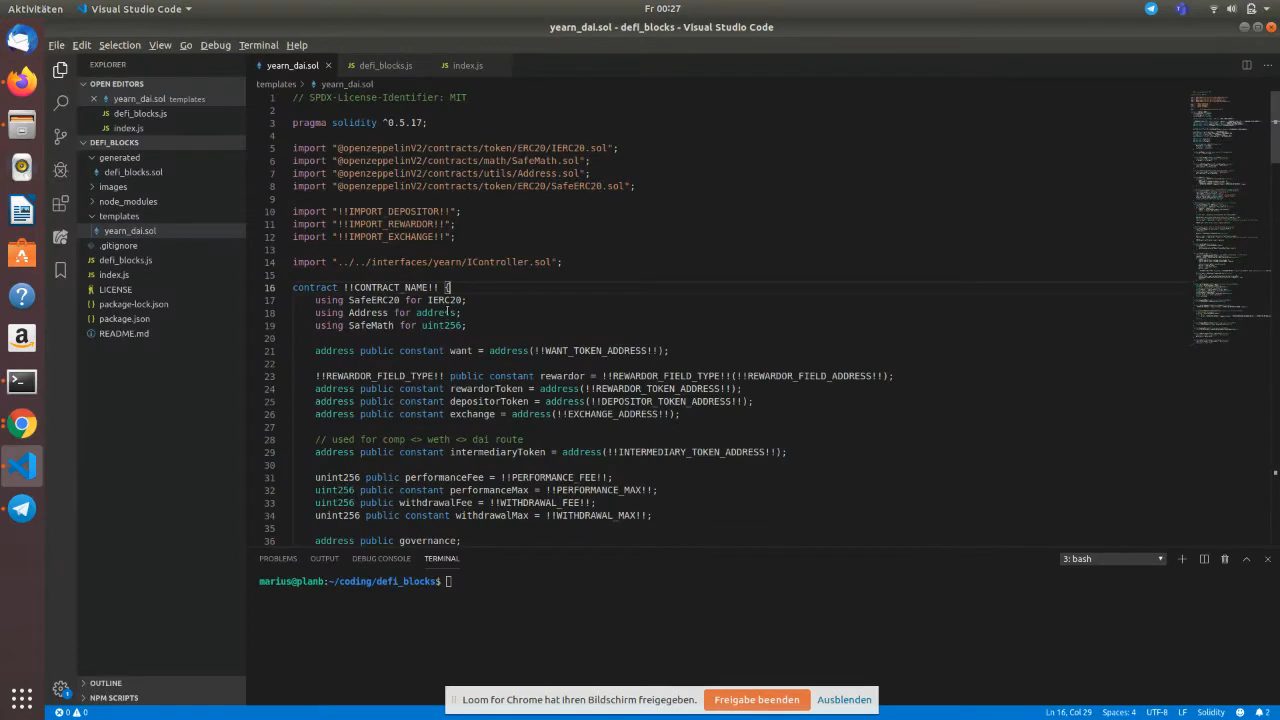1280x720 pixels.
Task: Hide the Loom sharing bar with Ausblenden
Action: 844,700
